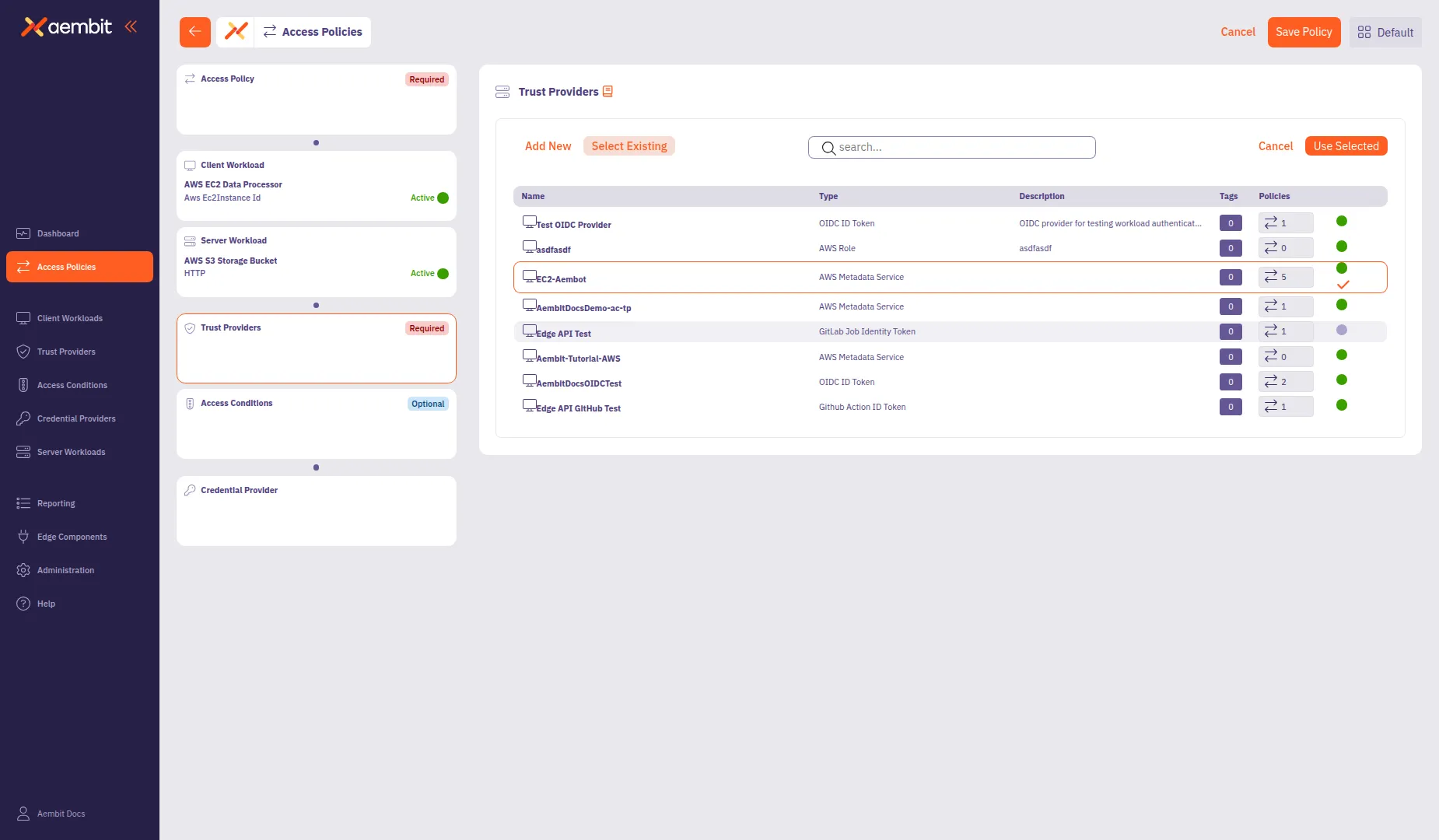Expand the 5 policies for EC2-Aembot
This screenshot has height=840, width=1439.
(x=1285, y=277)
